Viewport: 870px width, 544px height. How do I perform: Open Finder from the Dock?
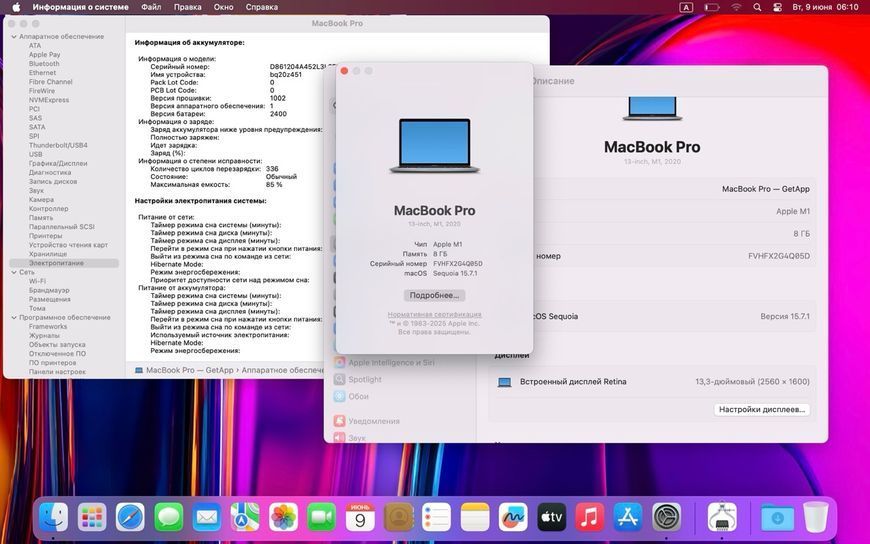(x=54, y=517)
